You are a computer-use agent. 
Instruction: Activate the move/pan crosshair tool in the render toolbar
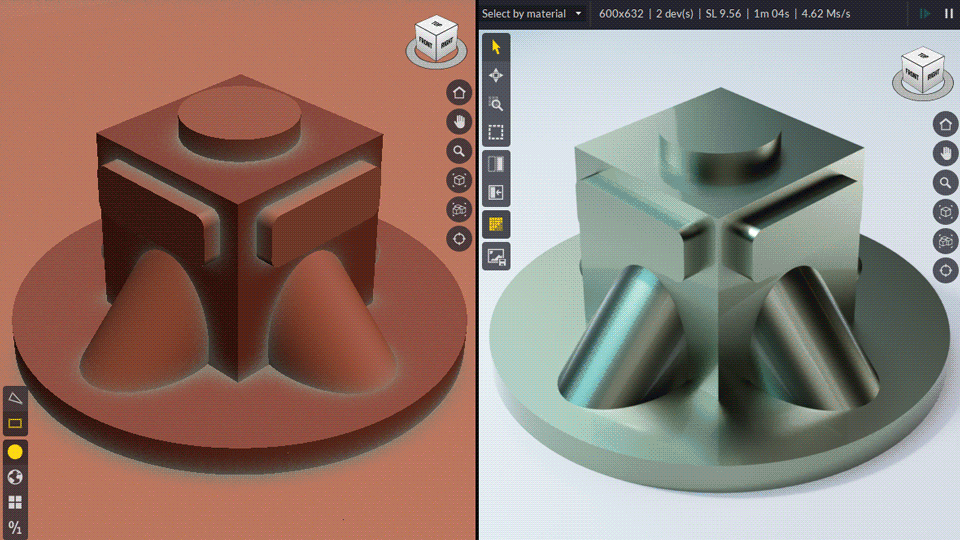496,75
